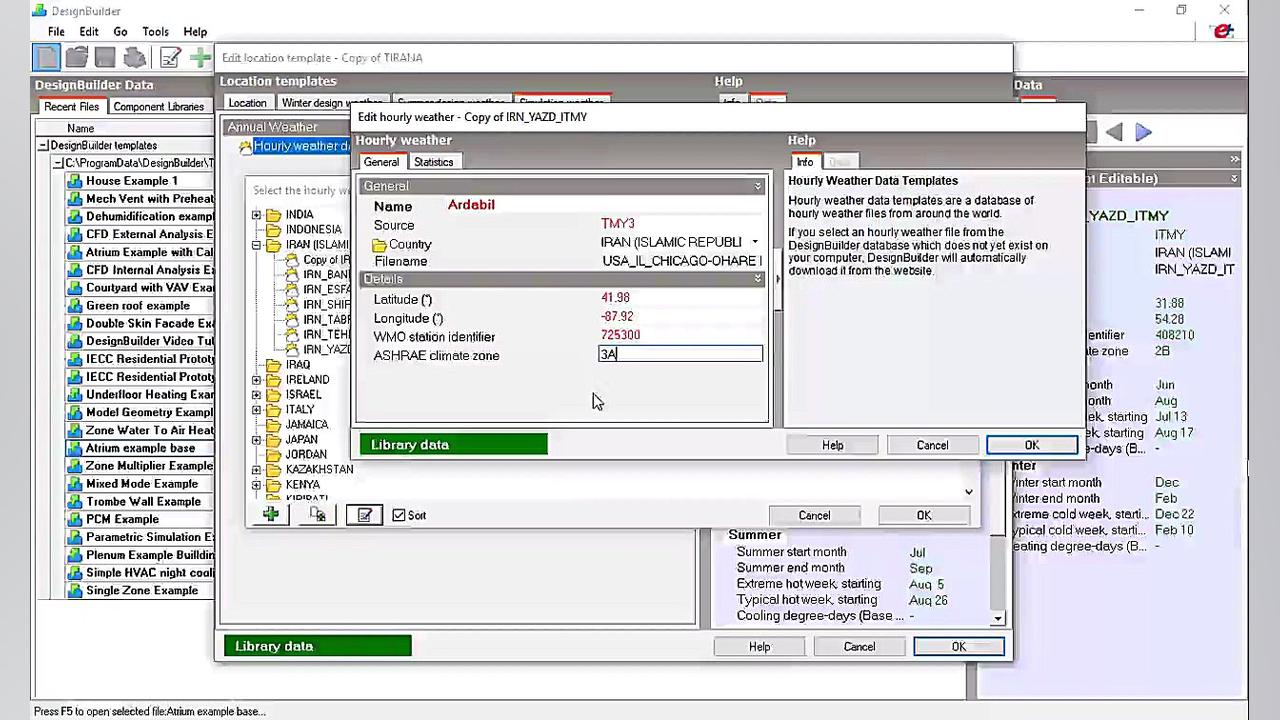Image resolution: width=1280 pixels, height=720 pixels.
Task: Click the Print toolbar icon
Action: tap(135, 58)
